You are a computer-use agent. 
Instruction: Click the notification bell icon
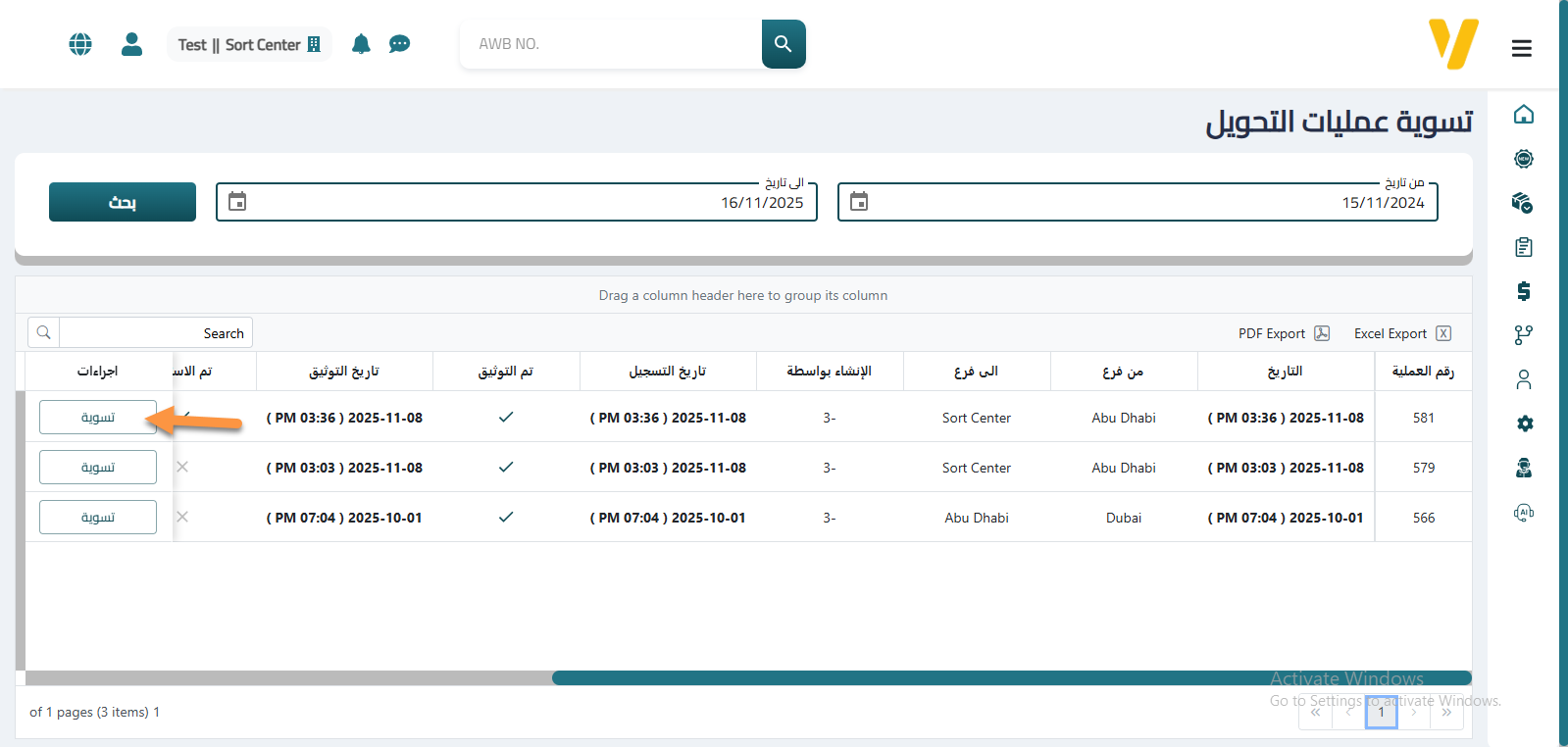361,44
